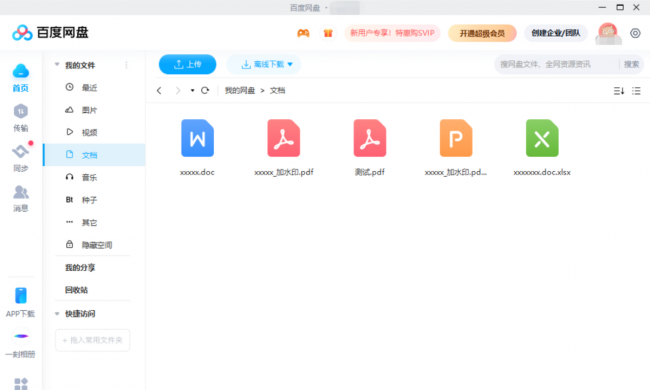Click the 搜索 search button
This screenshot has width=650, height=390.
(631, 64)
